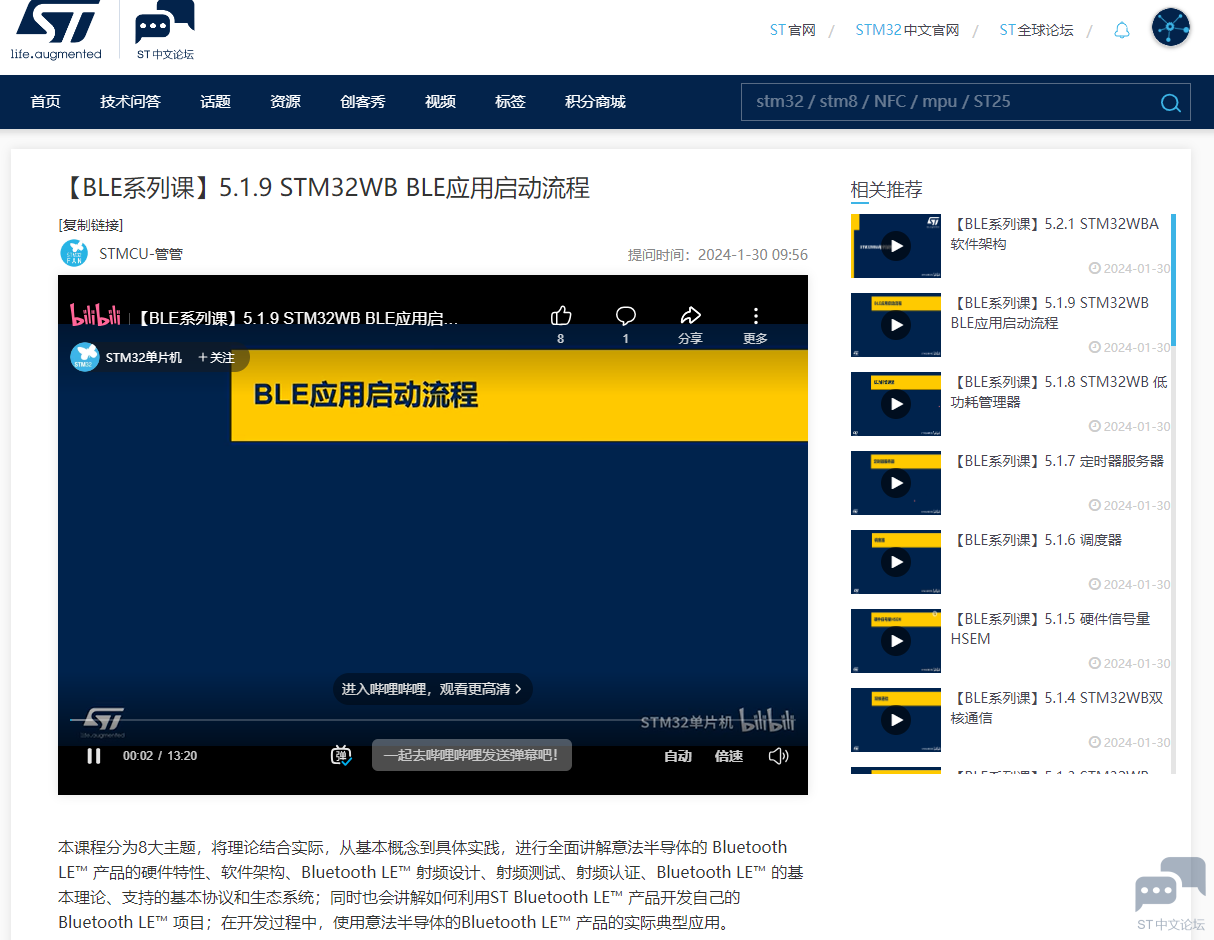
Task: Play the 5.2.1 STM32WBA 软件架构 thumbnail
Action: tap(896, 246)
